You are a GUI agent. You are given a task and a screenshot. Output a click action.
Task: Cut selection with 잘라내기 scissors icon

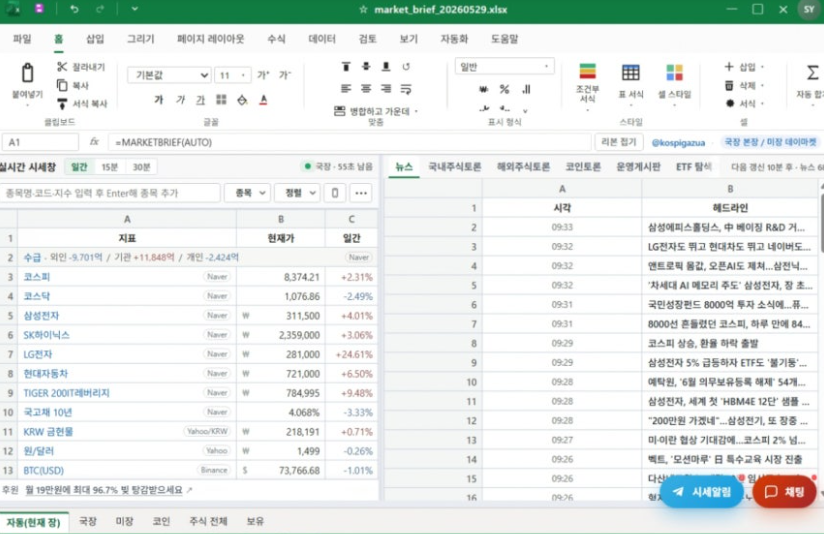[62, 67]
